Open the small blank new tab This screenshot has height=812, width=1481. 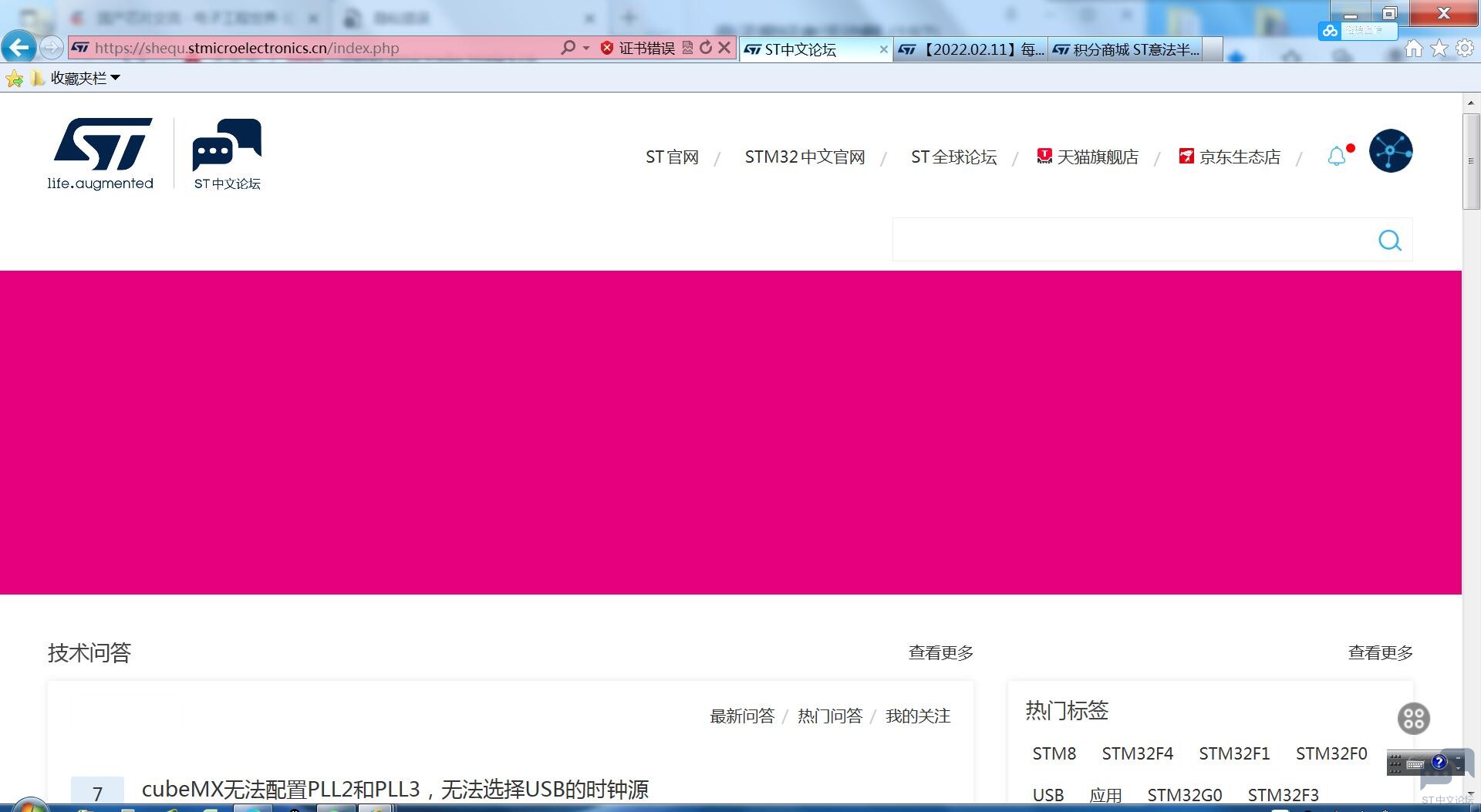[1213, 49]
